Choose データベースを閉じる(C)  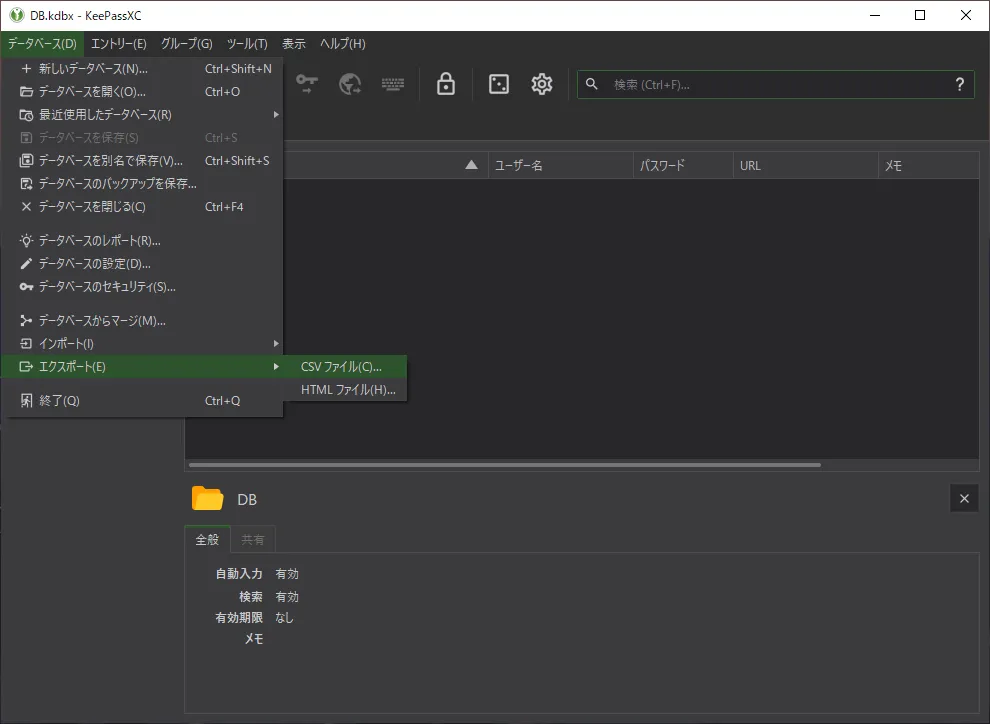[x=142, y=207]
